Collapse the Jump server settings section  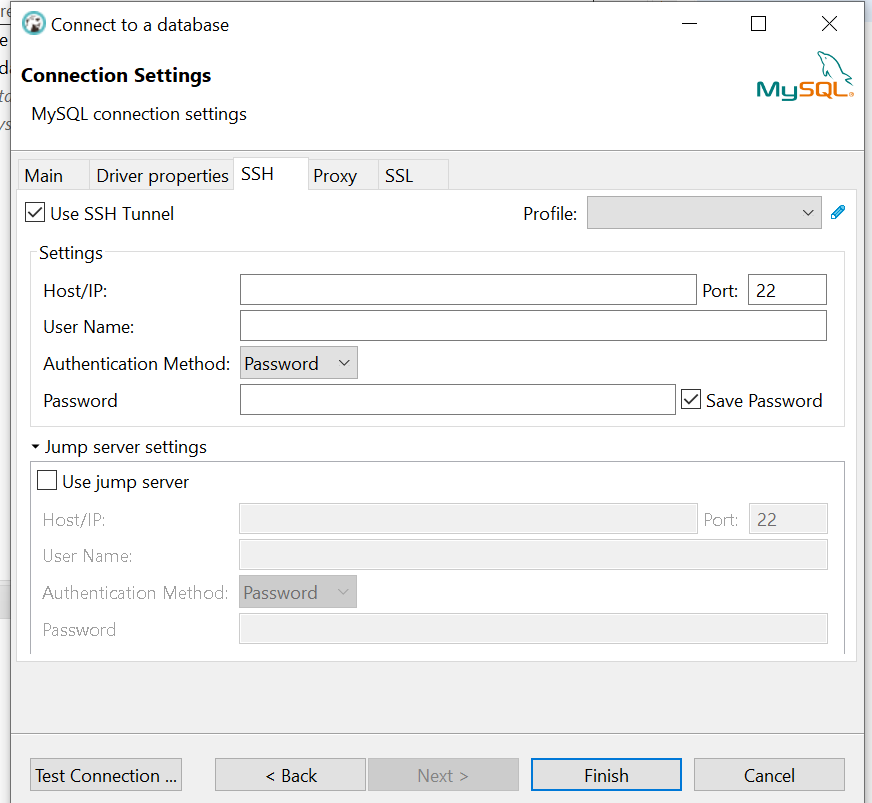point(35,447)
